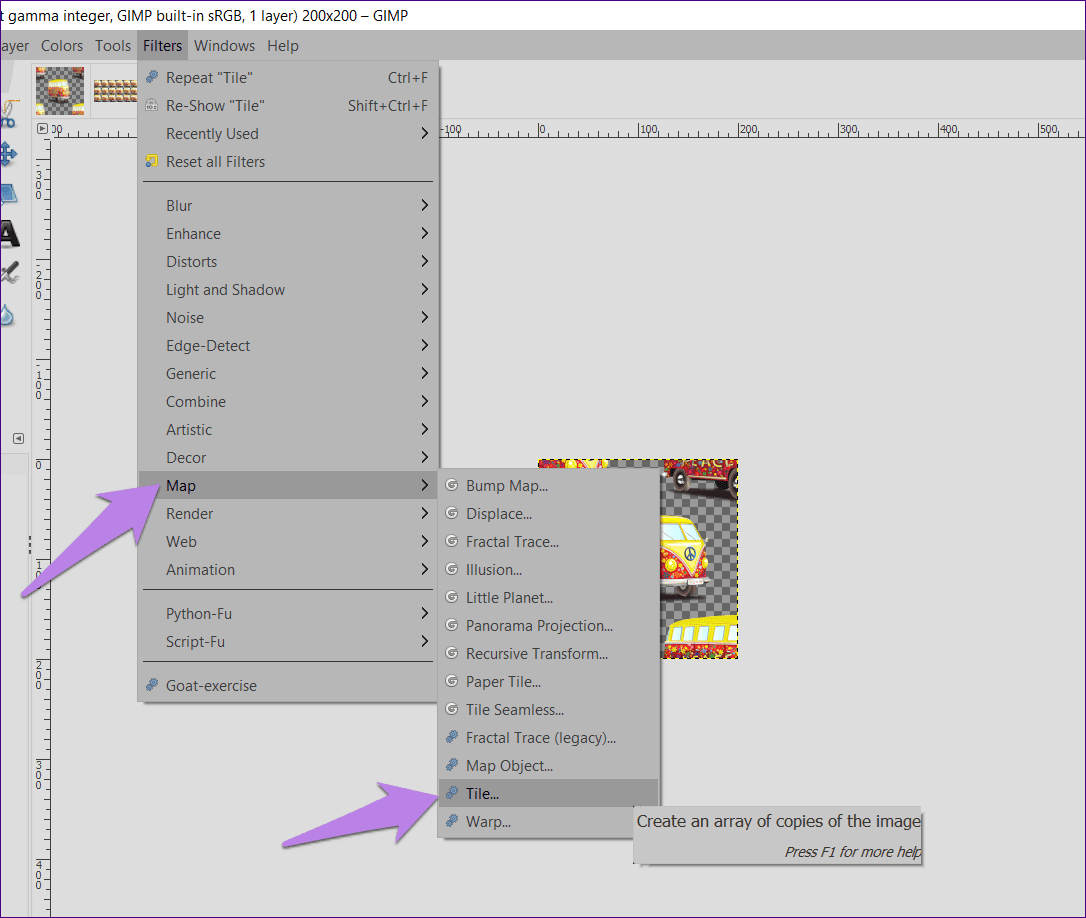Pick the blur water drop tool
Image resolution: width=1086 pixels, height=918 pixels.
[x=6, y=315]
